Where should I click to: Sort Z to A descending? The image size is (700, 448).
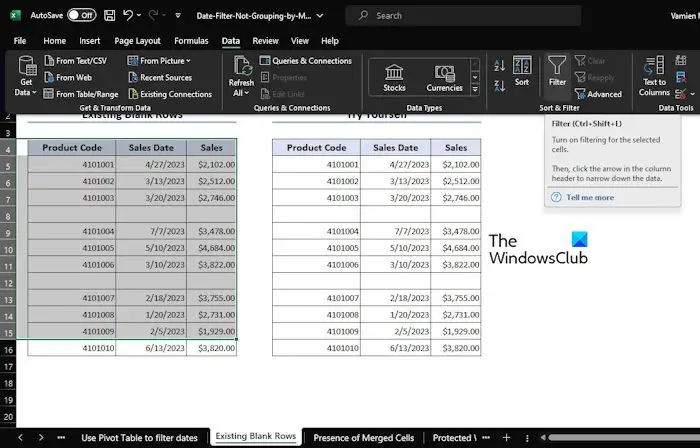coord(500,85)
